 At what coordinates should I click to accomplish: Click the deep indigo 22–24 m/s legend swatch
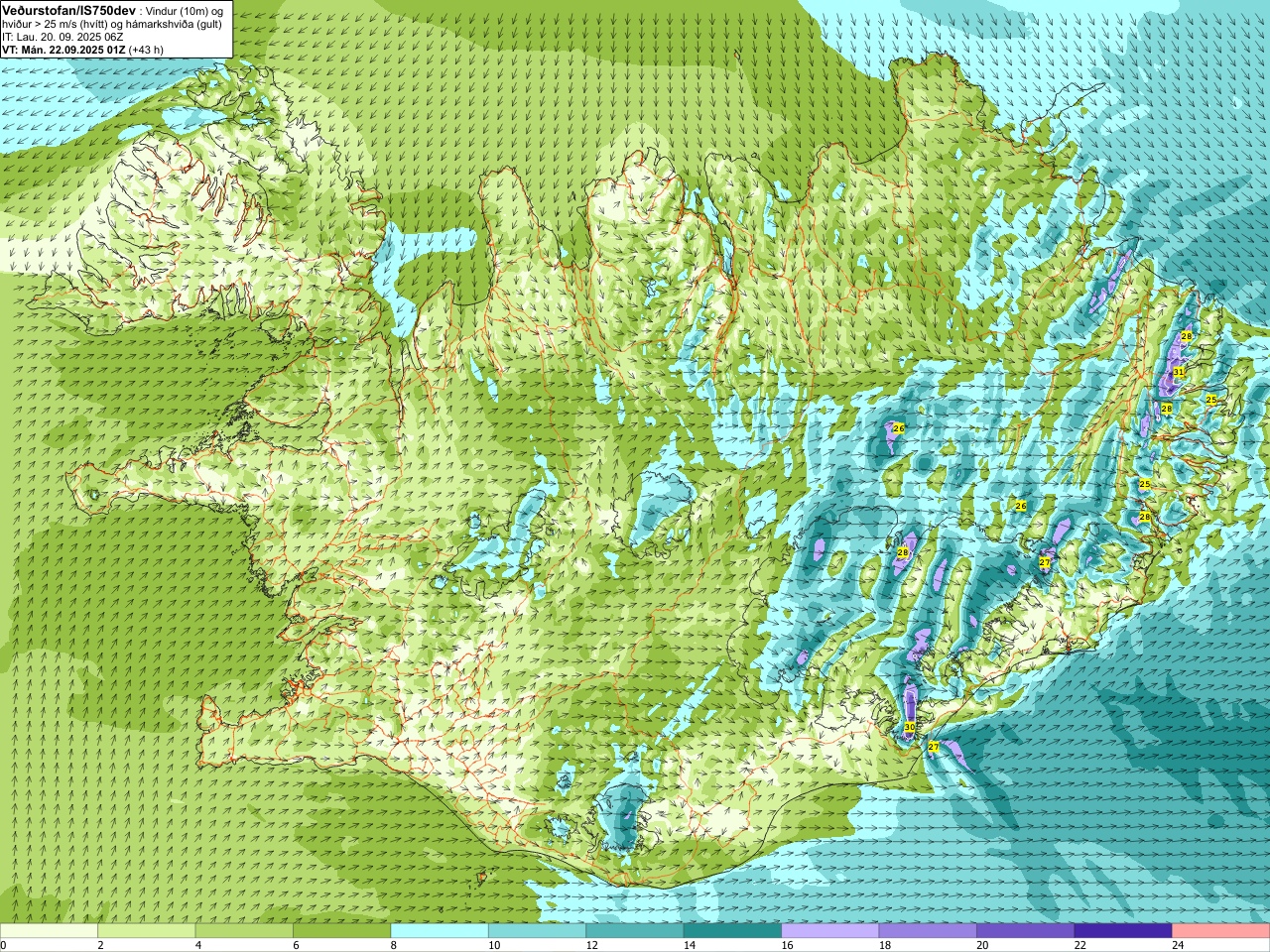(x=1123, y=931)
